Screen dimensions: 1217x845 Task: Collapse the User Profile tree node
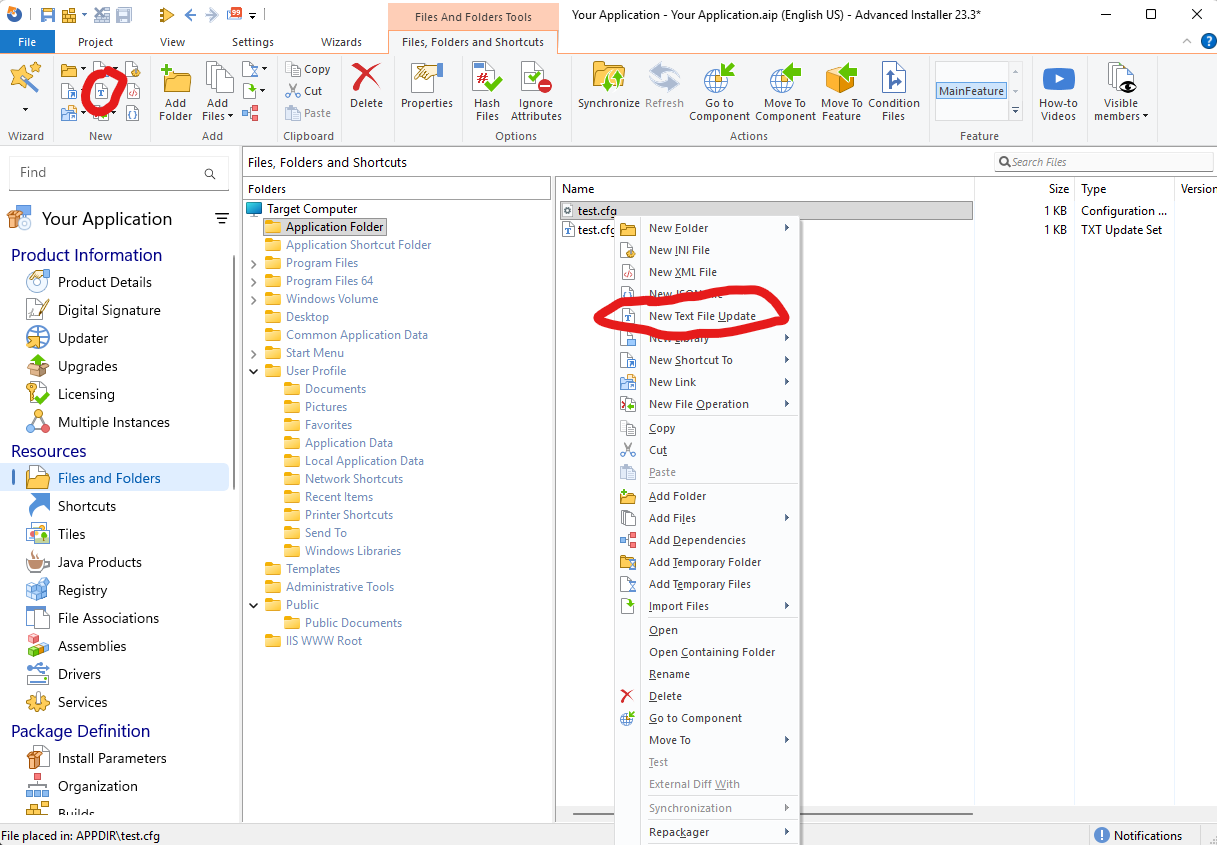click(253, 370)
